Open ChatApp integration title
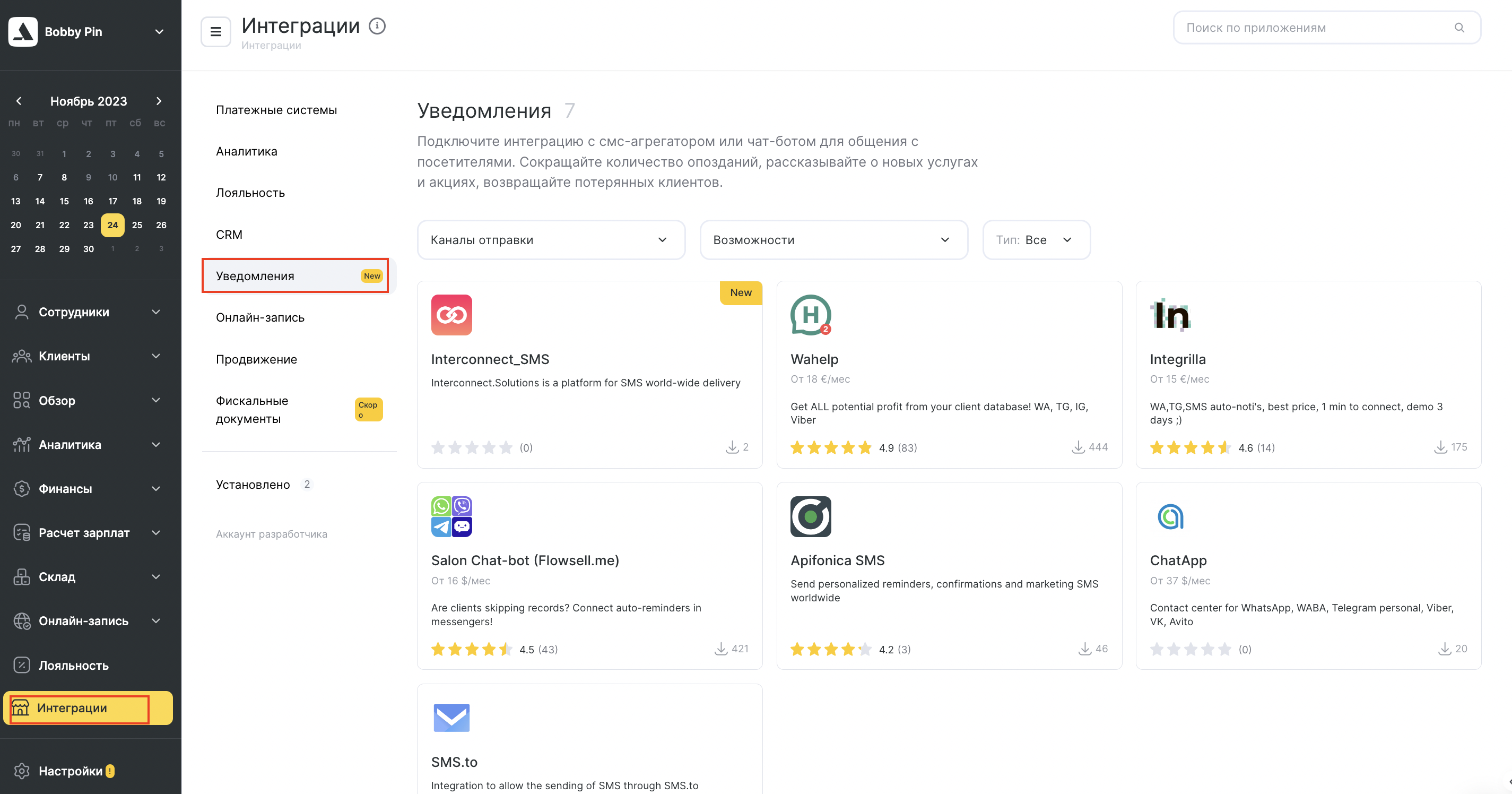1512x794 pixels. point(1178,561)
